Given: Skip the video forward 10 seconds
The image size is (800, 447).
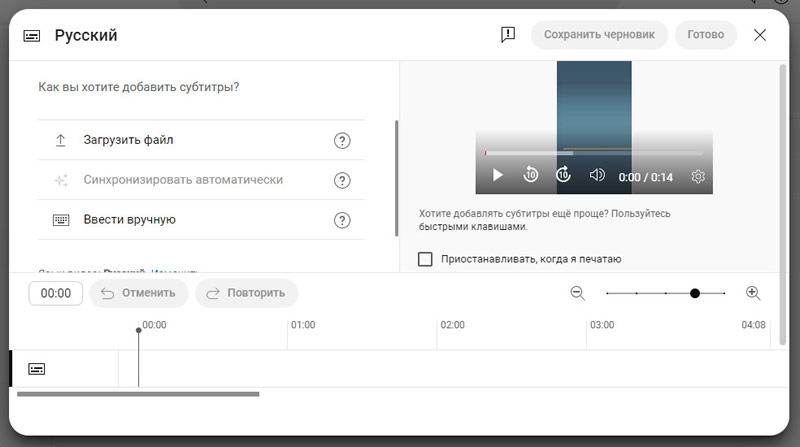Looking at the screenshot, I should 563,175.
